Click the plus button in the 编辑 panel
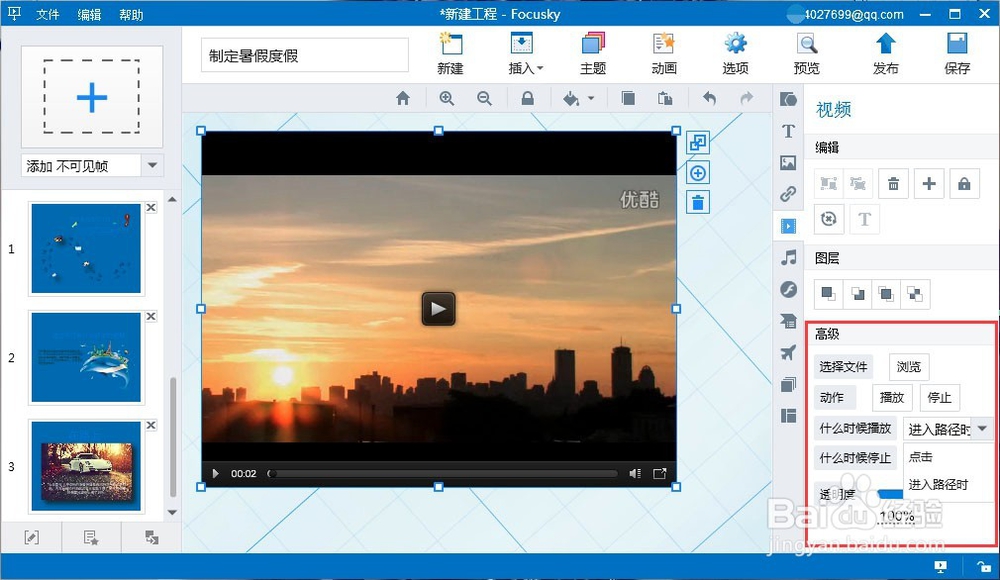Viewport: 1000px width, 580px height. click(x=929, y=184)
